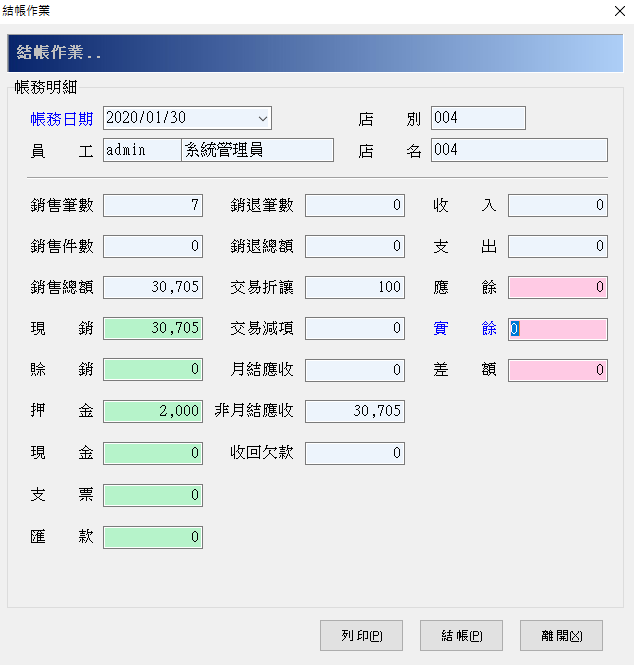Click the 銷售筆數 field showing 7
This screenshot has width=634, height=665.
[153, 205]
